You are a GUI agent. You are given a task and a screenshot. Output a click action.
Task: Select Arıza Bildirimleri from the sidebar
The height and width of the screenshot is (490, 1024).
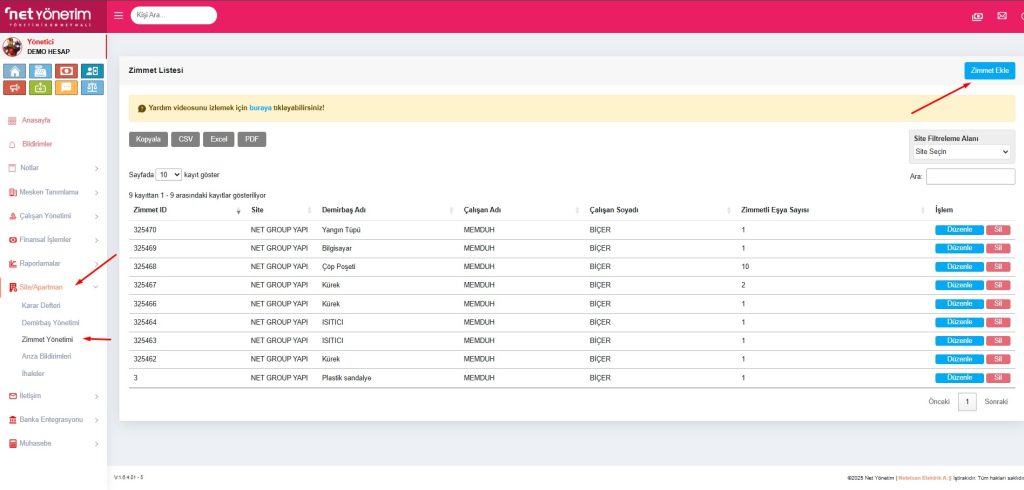46,356
